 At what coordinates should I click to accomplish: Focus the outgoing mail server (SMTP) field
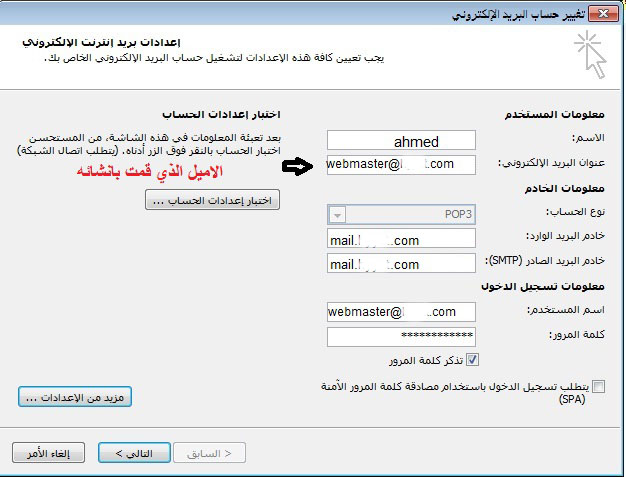point(401,264)
